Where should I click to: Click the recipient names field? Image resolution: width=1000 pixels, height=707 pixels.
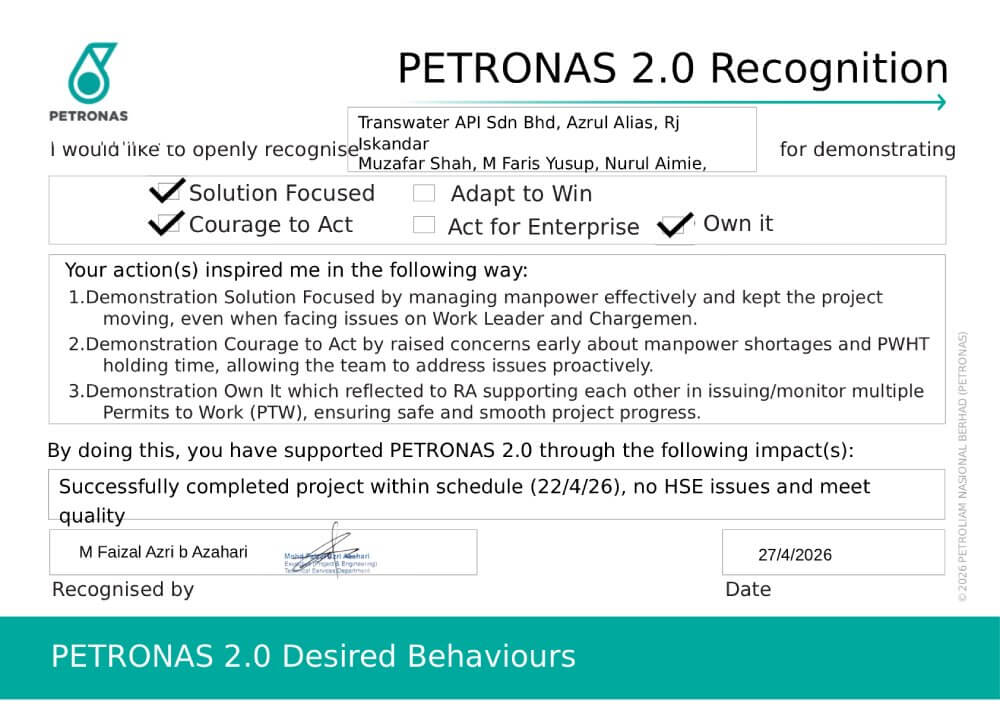coord(552,140)
